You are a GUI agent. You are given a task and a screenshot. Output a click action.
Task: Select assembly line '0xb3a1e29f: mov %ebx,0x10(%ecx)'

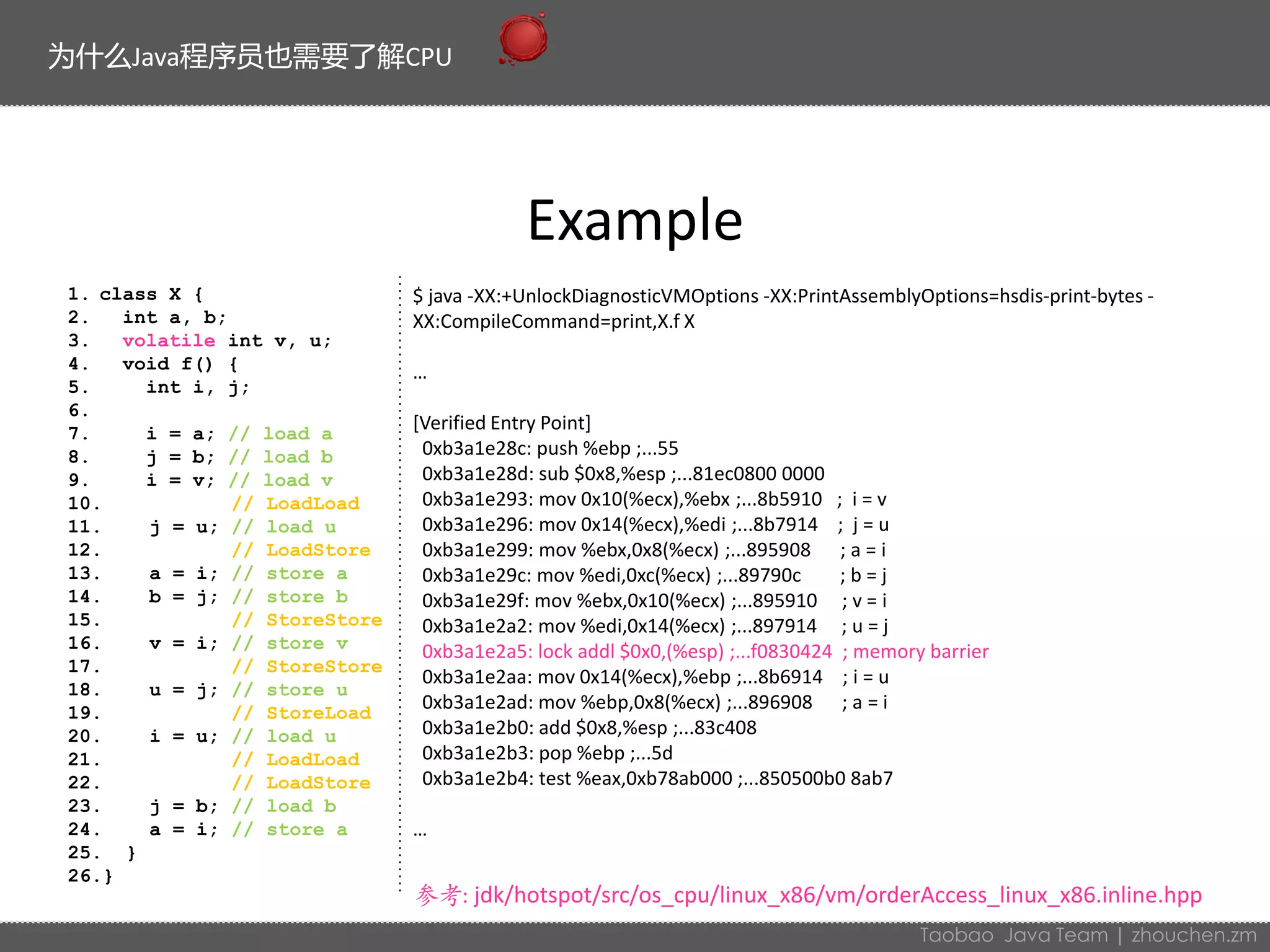tap(654, 601)
